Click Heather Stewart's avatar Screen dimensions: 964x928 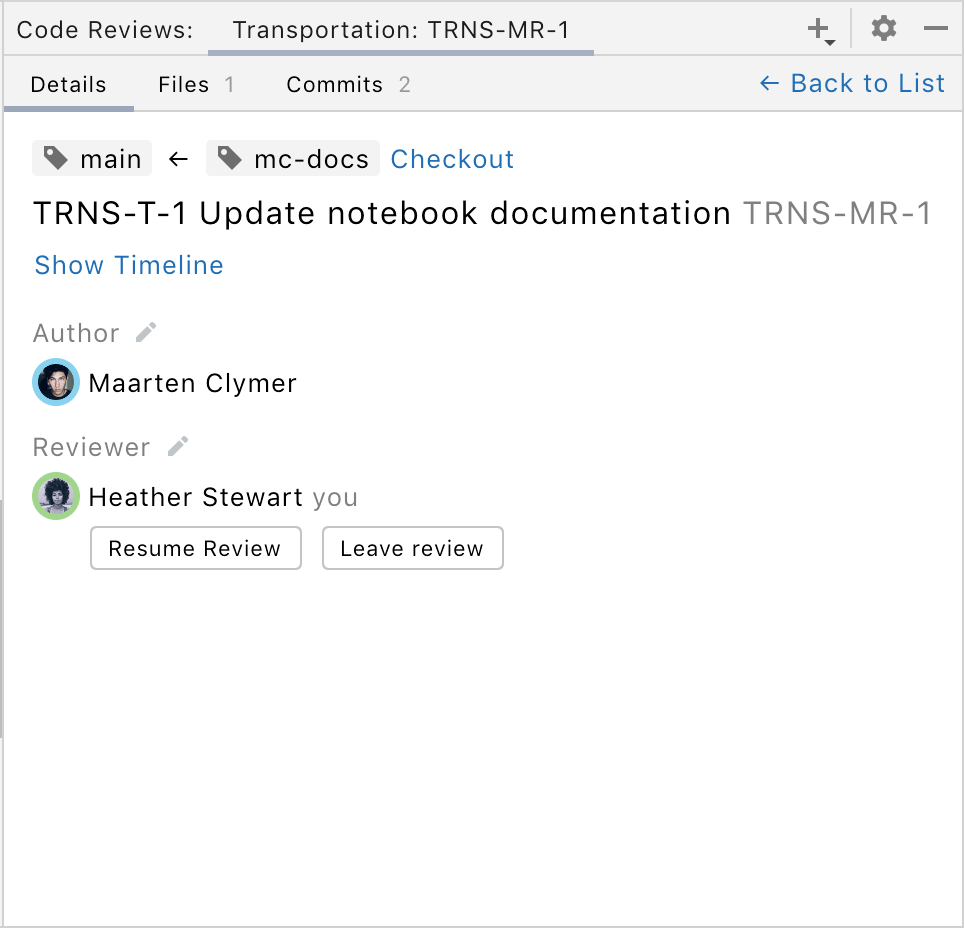point(56,496)
